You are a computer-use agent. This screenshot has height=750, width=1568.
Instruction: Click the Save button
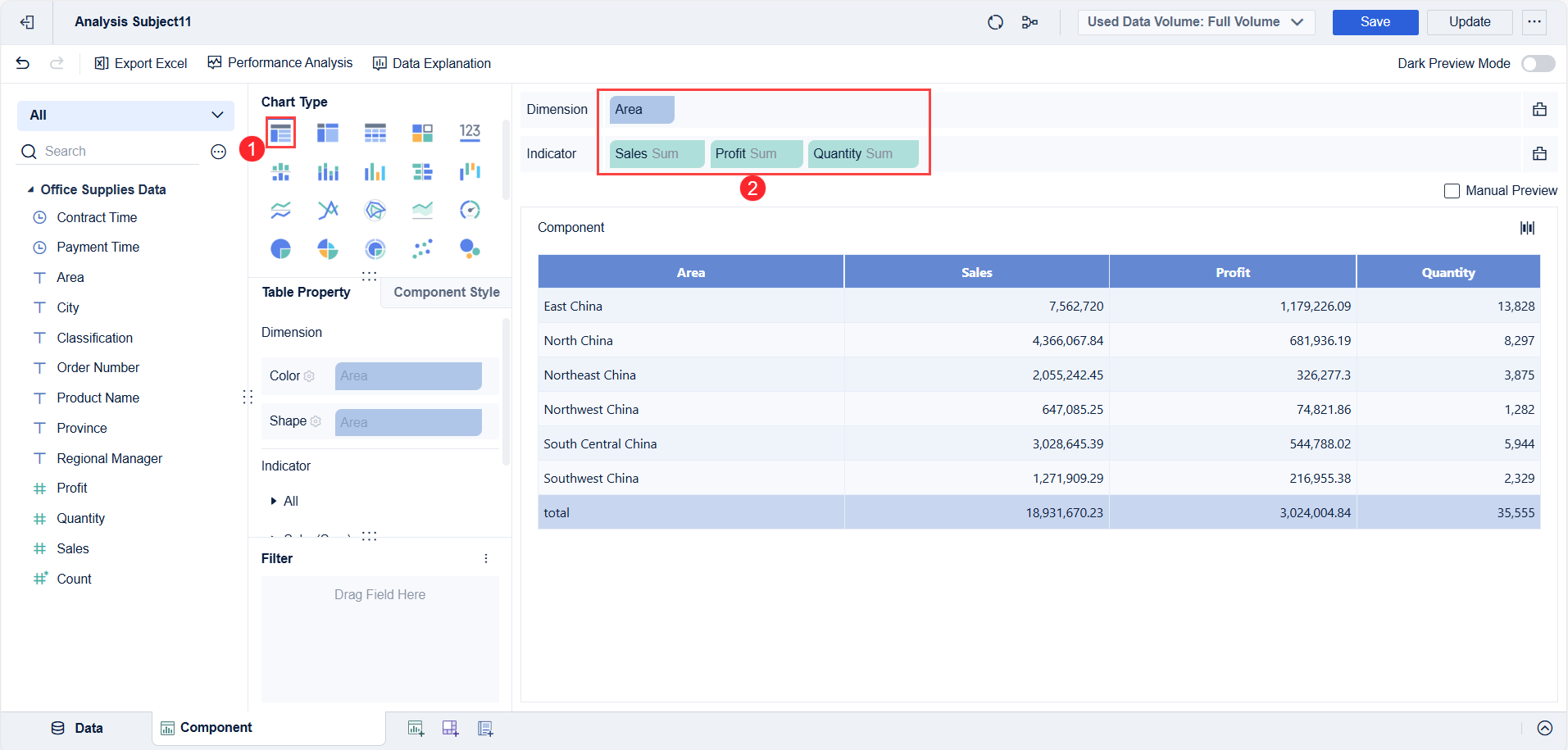click(x=1375, y=22)
